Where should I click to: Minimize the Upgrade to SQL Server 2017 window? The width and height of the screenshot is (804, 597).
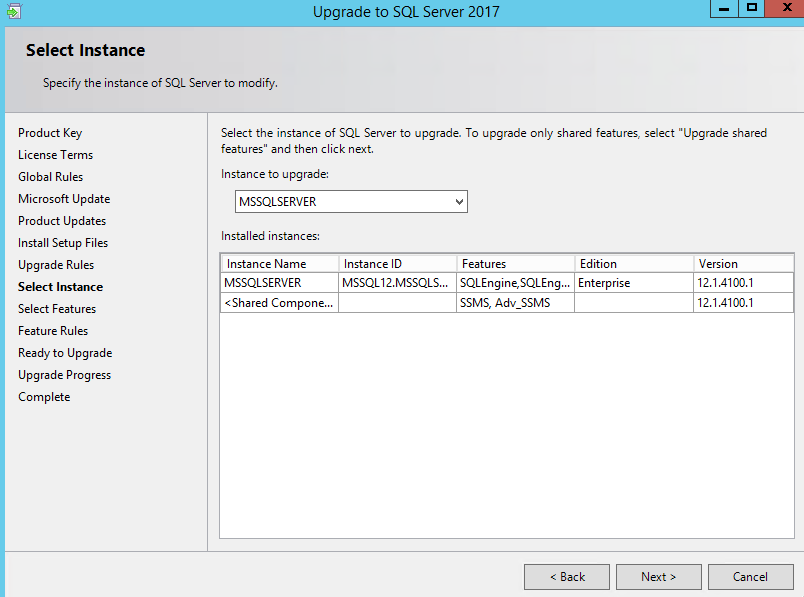pyautogui.click(x=724, y=9)
